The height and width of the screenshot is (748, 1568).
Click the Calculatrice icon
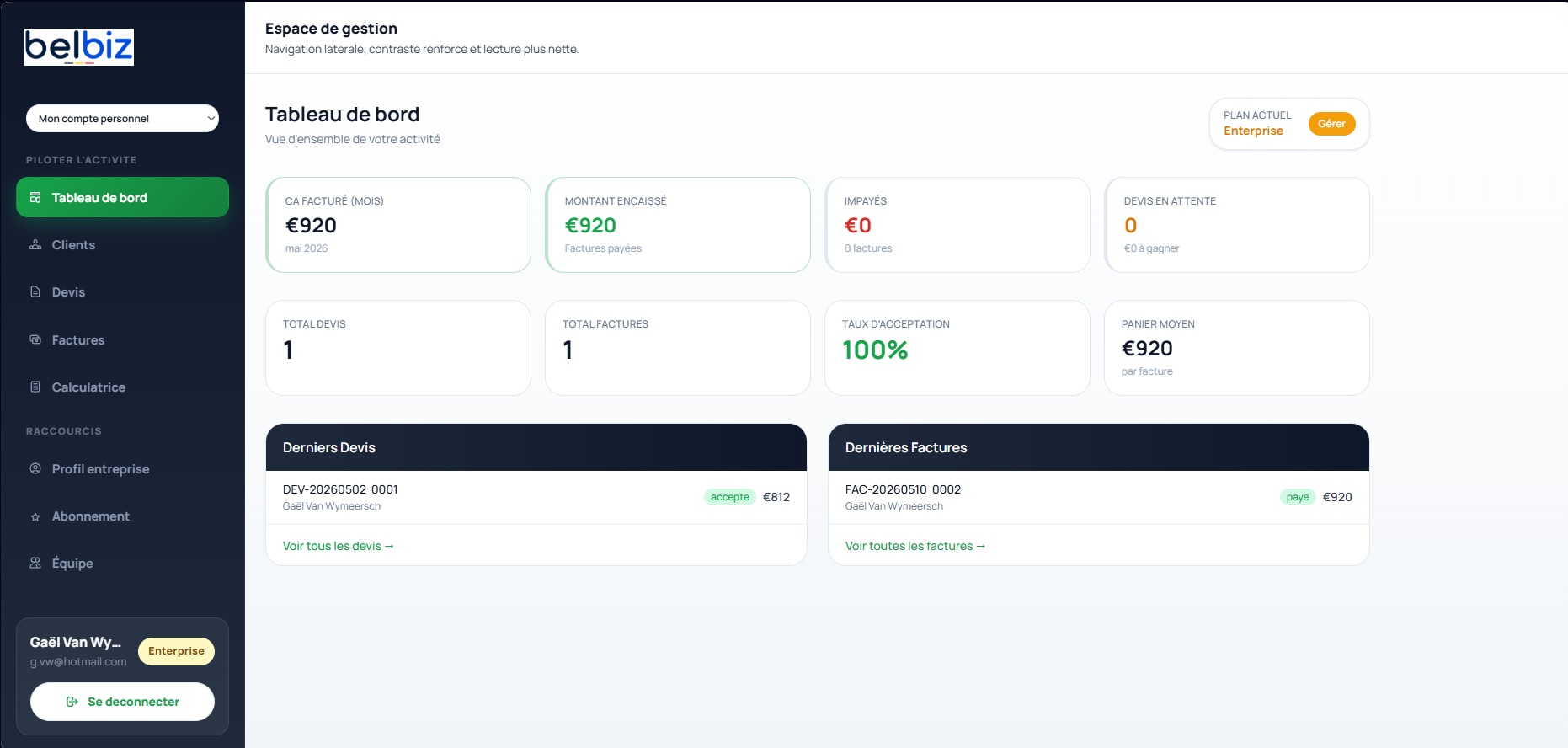click(x=35, y=387)
